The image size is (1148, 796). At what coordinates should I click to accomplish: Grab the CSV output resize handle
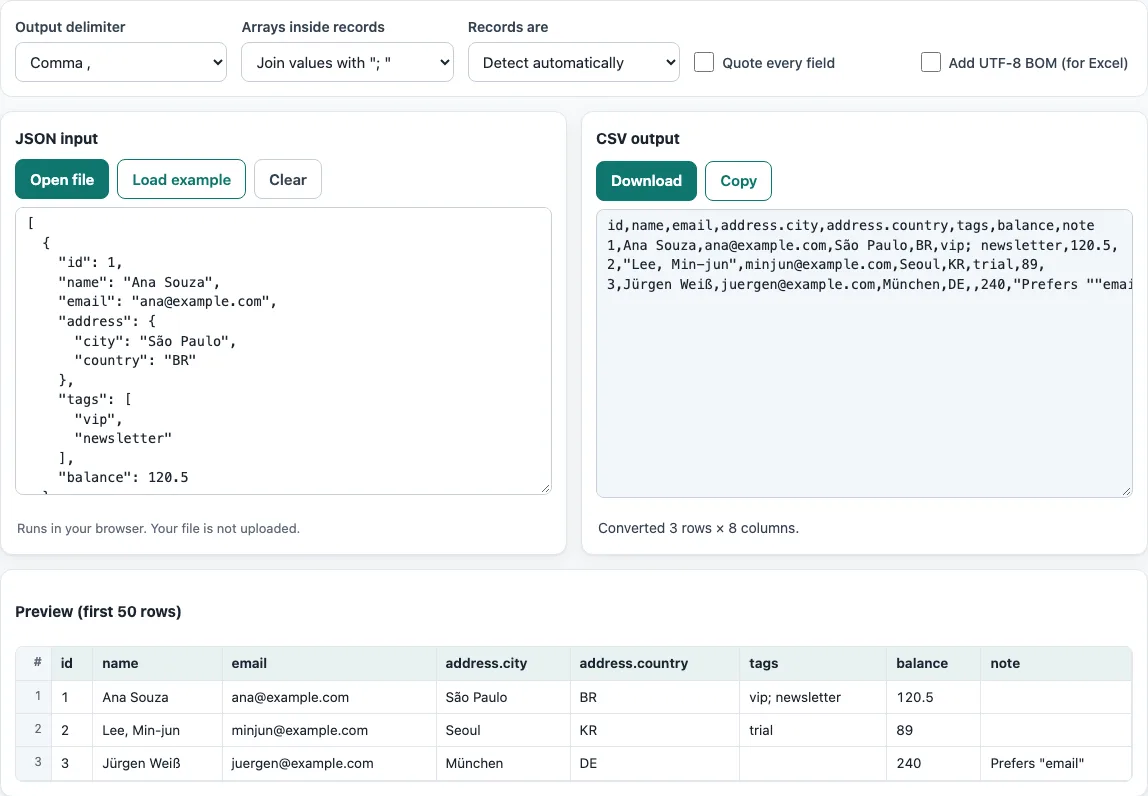pos(1126,491)
